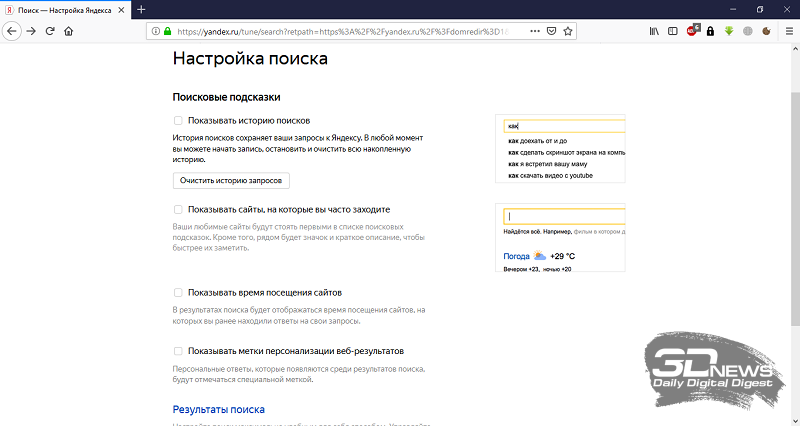
Task: Restore down the browser window
Action: coord(760,9)
